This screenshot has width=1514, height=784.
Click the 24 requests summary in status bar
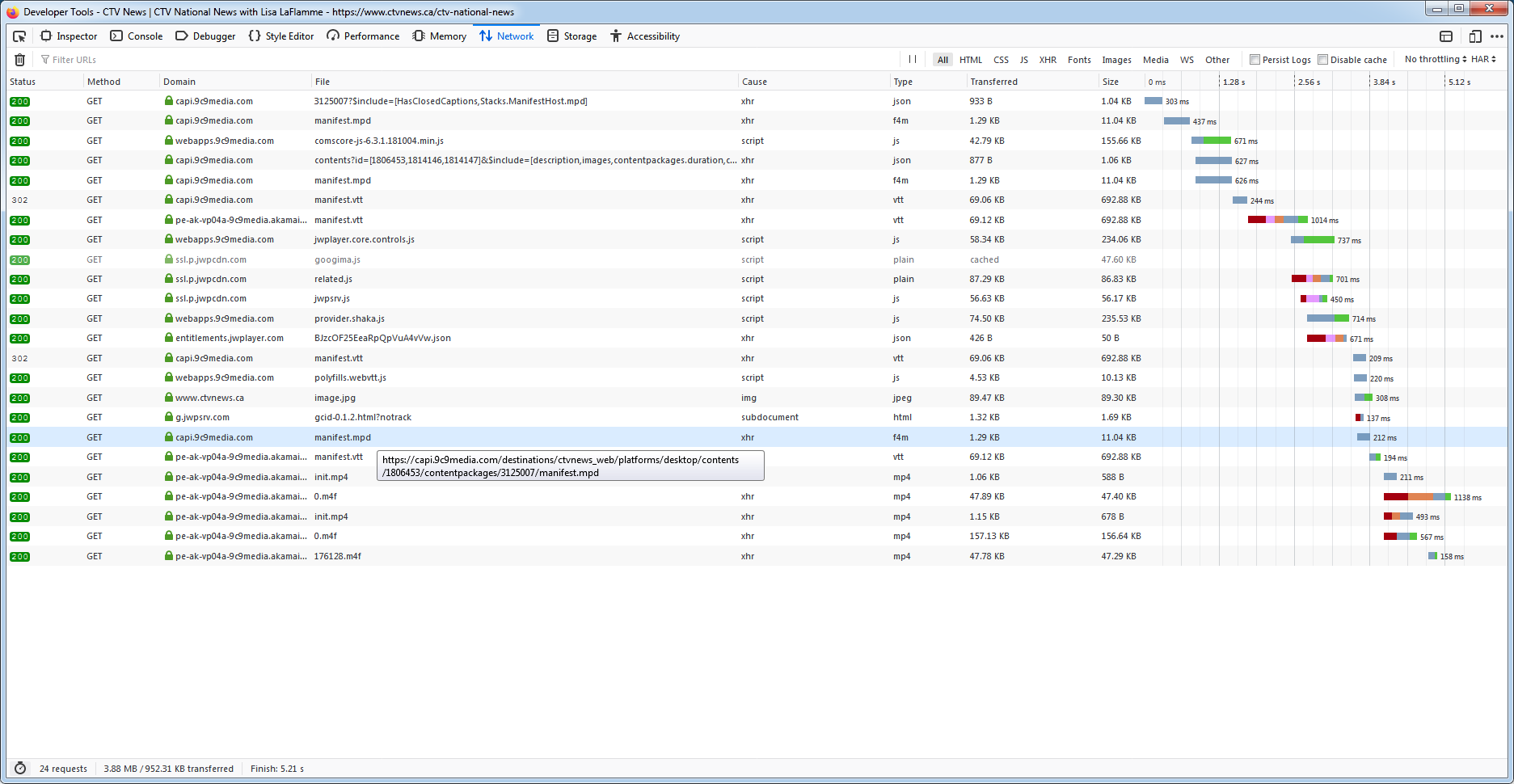(x=63, y=769)
